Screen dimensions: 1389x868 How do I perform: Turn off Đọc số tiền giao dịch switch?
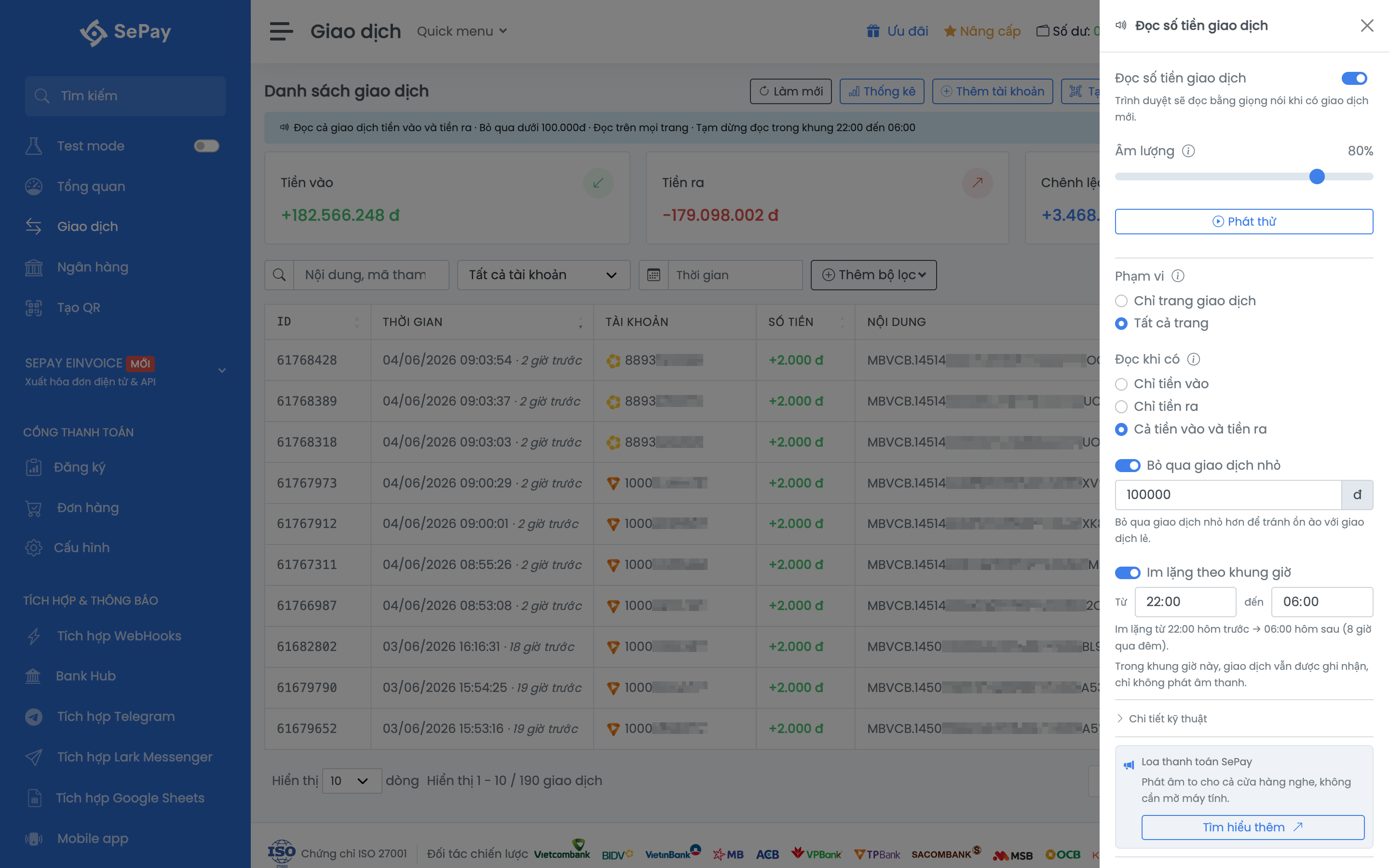pos(1354,78)
